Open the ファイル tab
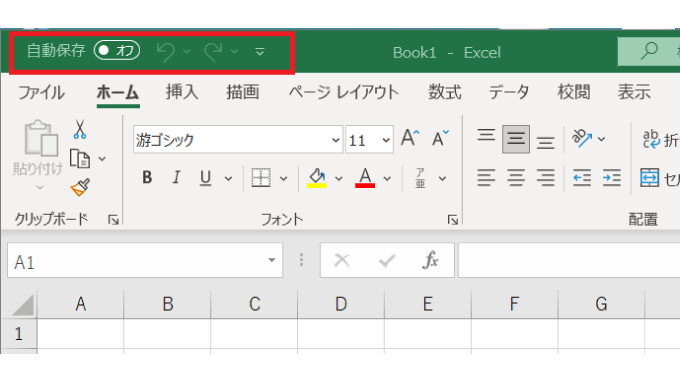Image resolution: width=680 pixels, height=383 pixels. (x=42, y=92)
